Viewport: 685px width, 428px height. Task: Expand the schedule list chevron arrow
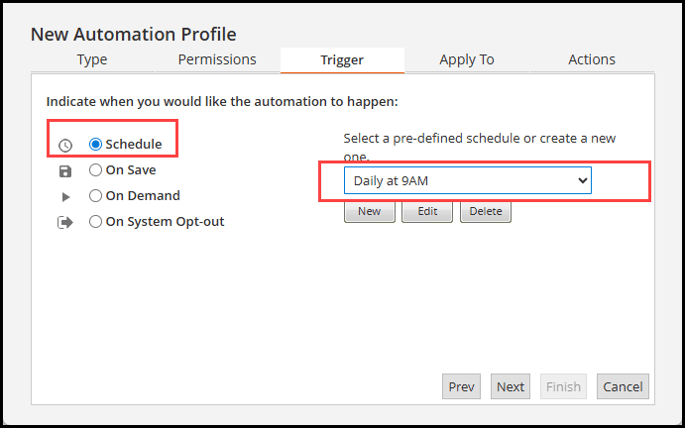(x=582, y=180)
